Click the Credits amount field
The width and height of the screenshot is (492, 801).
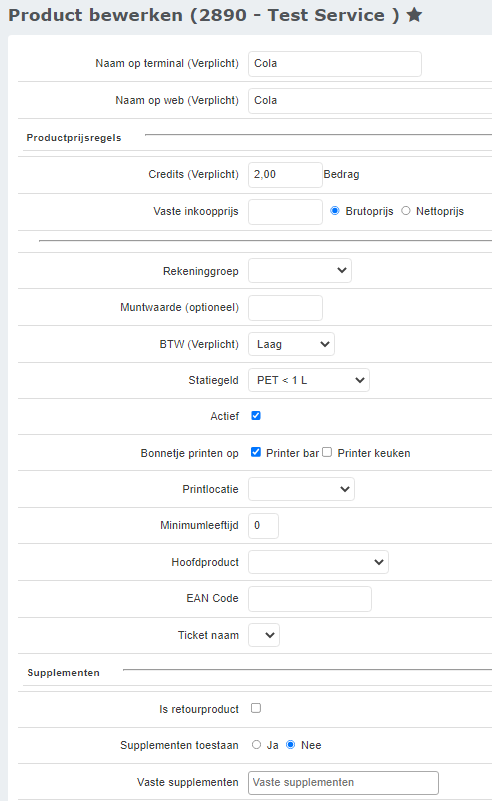pos(285,175)
